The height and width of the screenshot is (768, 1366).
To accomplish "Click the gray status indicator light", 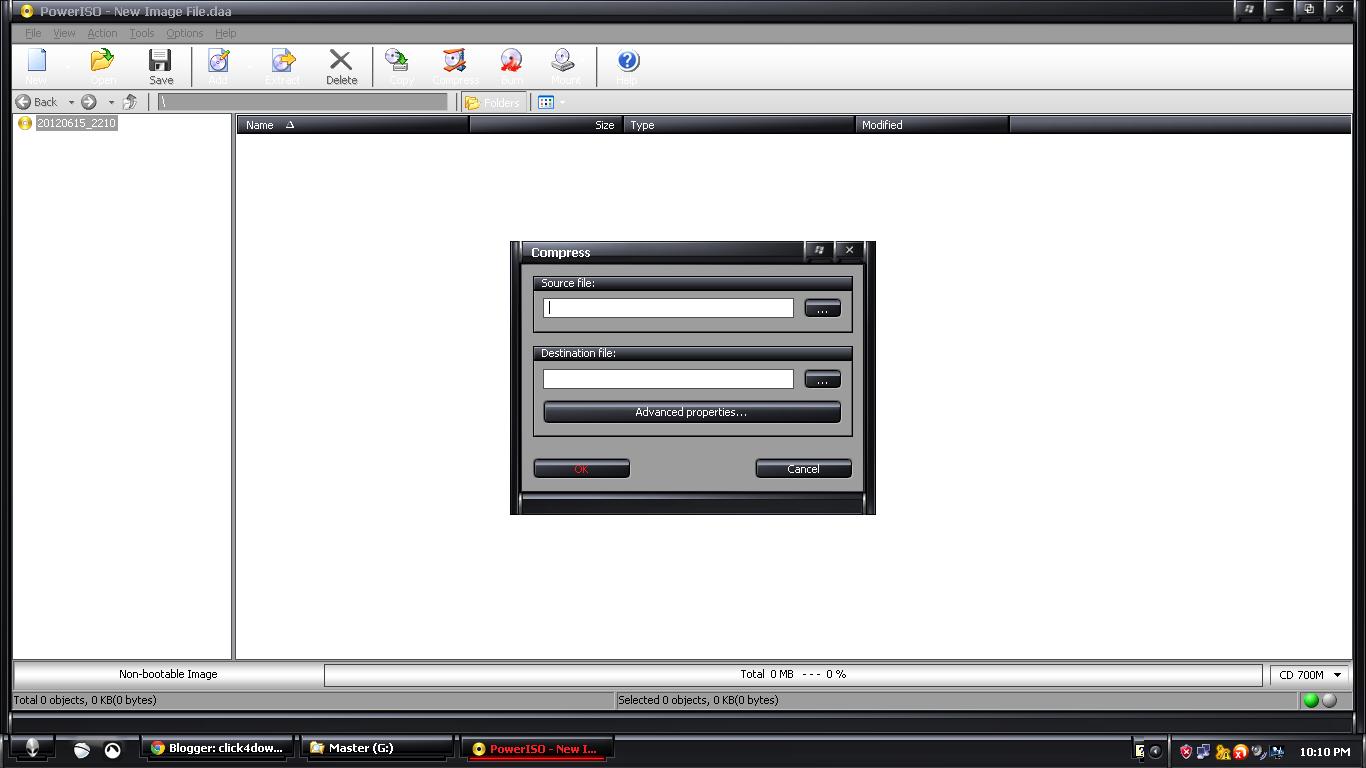I will click(1329, 700).
